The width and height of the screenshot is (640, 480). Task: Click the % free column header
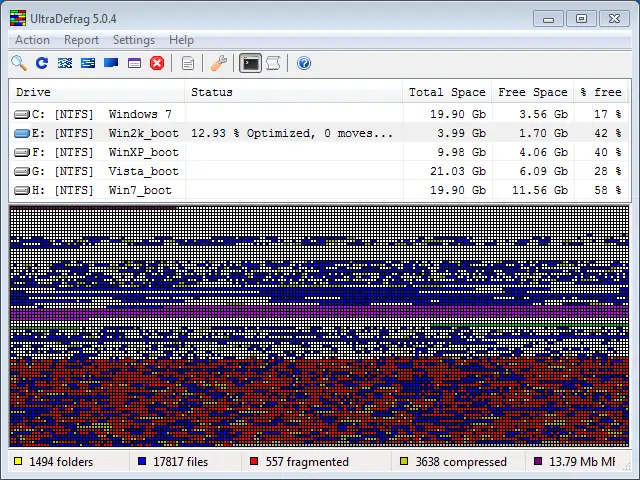pos(601,92)
